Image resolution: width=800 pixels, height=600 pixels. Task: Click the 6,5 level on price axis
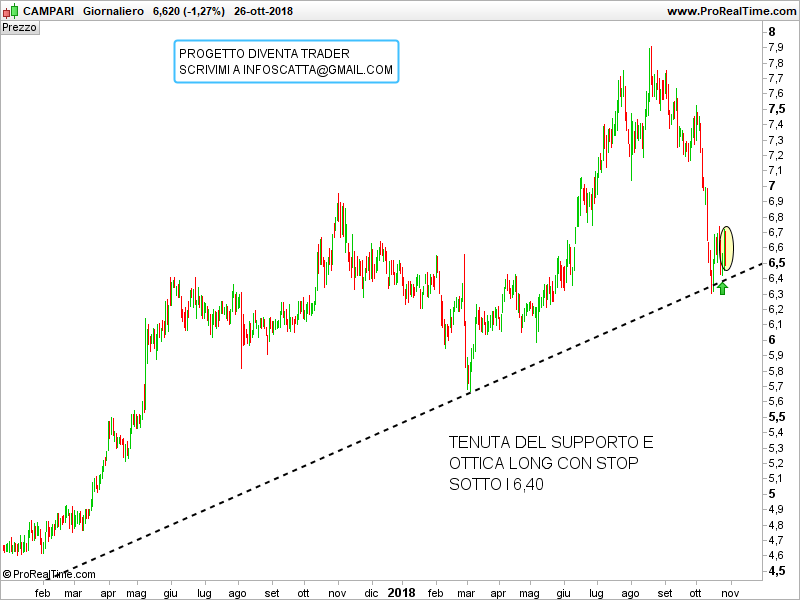774,263
